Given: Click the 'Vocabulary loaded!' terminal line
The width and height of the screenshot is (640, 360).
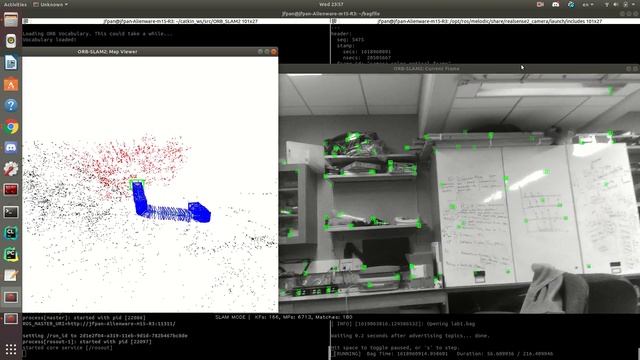Looking at the screenshot, I should (49, 40).
